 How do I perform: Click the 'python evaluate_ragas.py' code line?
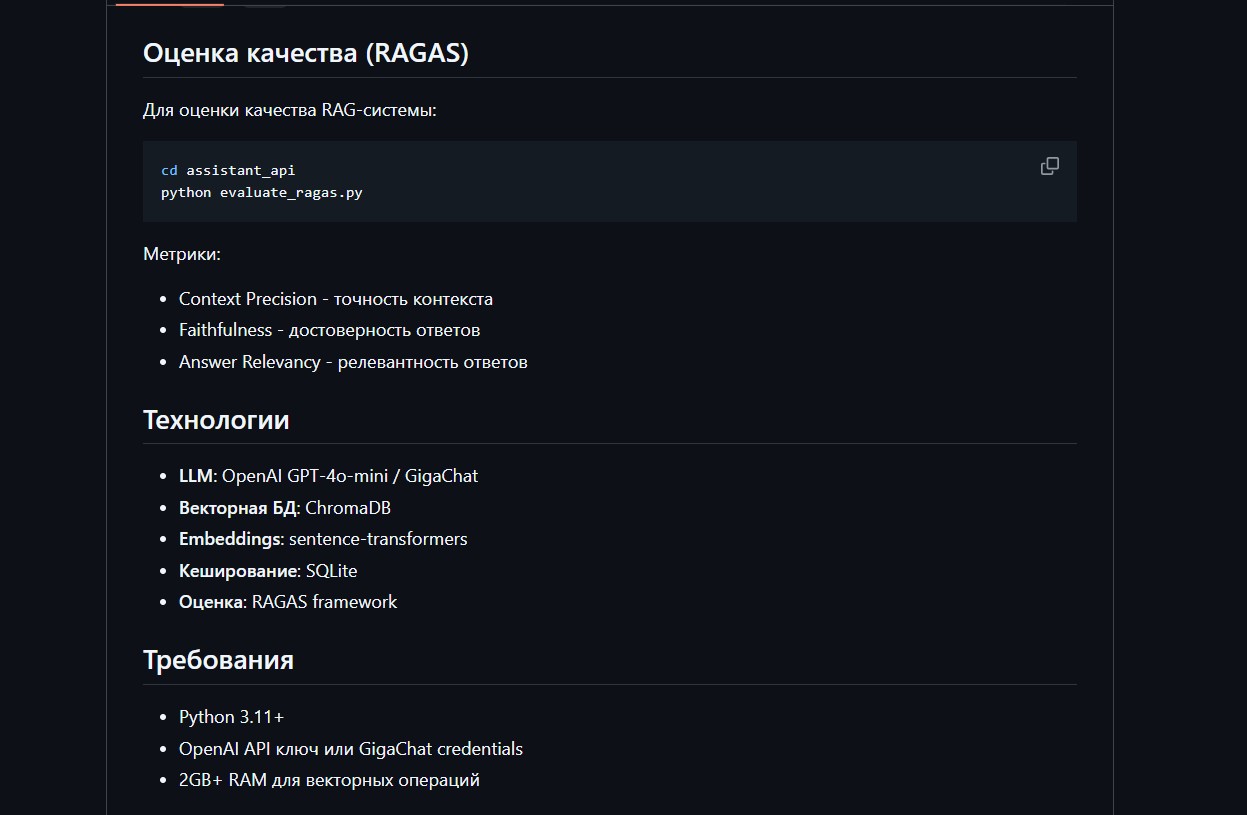coord(262,192)
